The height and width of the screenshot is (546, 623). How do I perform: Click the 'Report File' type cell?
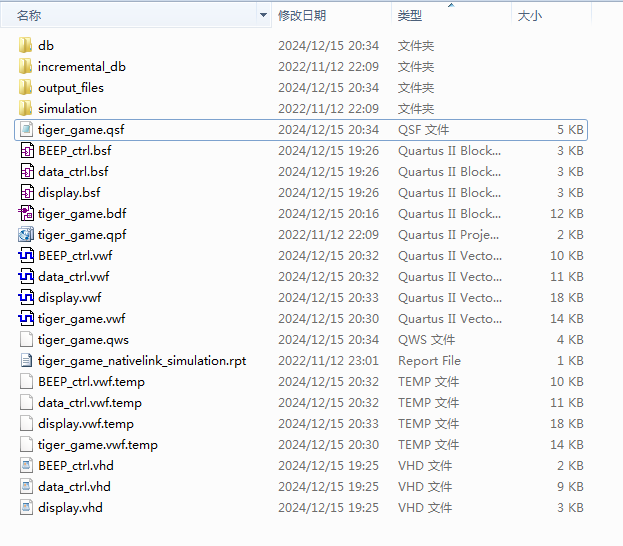[x=429, y=360]
